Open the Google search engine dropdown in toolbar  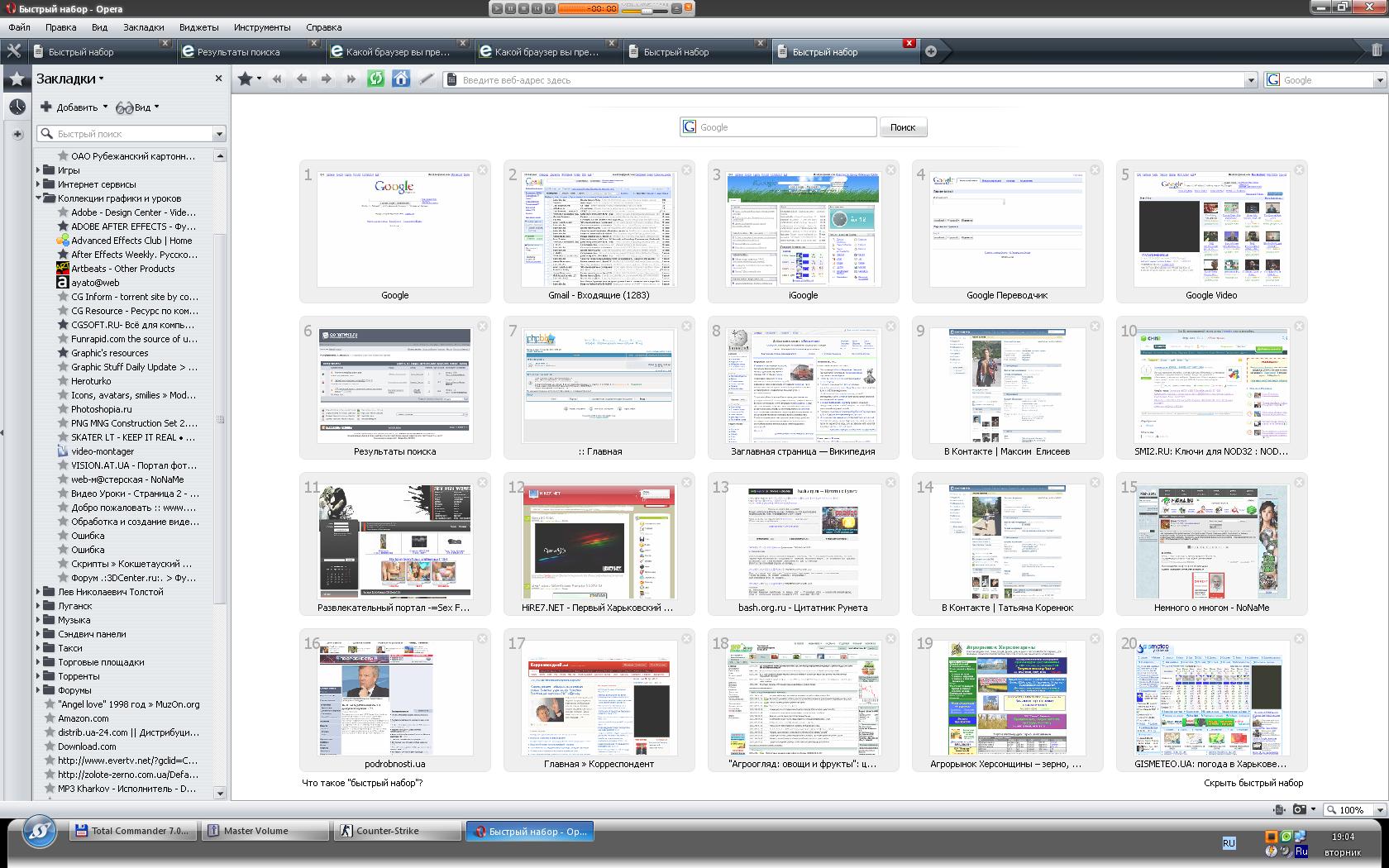pos(1379,80)
